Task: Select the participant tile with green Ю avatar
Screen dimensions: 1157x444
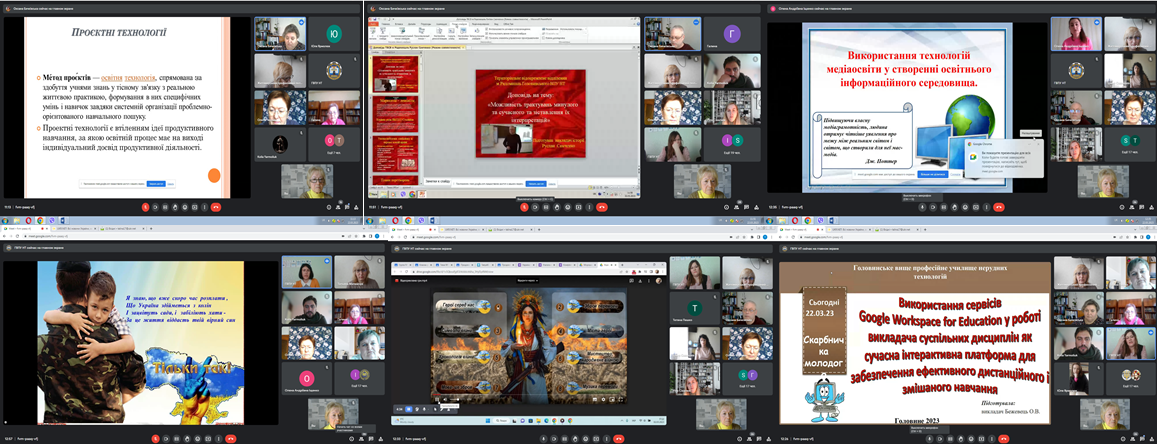Action: pos(334,33)
